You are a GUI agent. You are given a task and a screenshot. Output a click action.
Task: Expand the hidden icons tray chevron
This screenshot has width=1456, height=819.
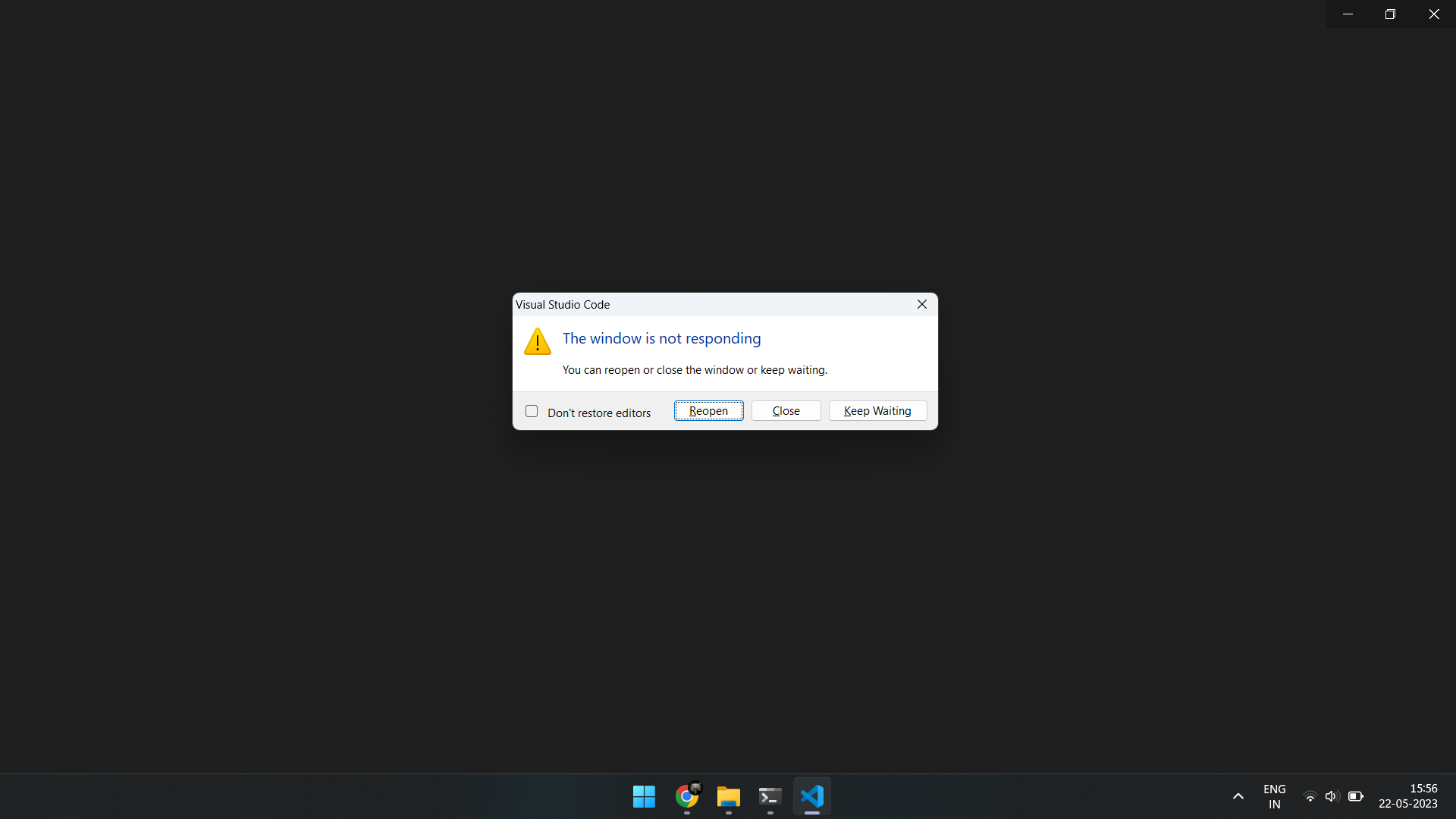[1238, 797]
